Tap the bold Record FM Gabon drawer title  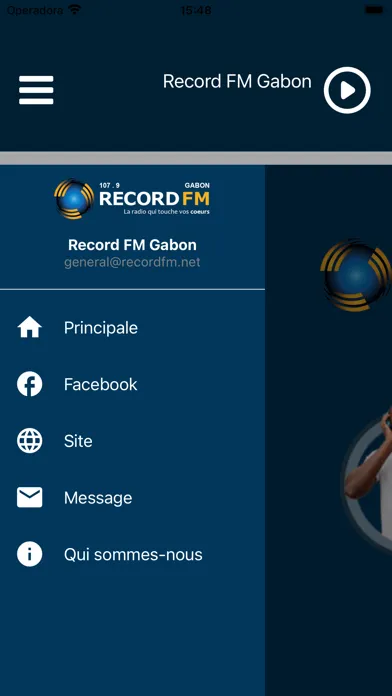pos(132,245)
